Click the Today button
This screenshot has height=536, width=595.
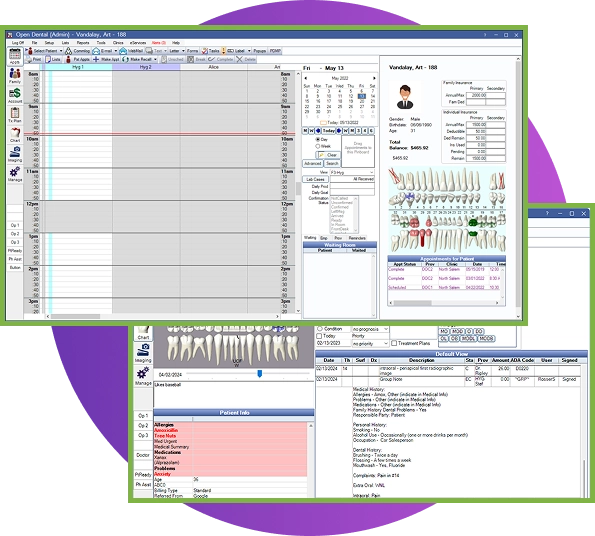click(x=329, y=130)
